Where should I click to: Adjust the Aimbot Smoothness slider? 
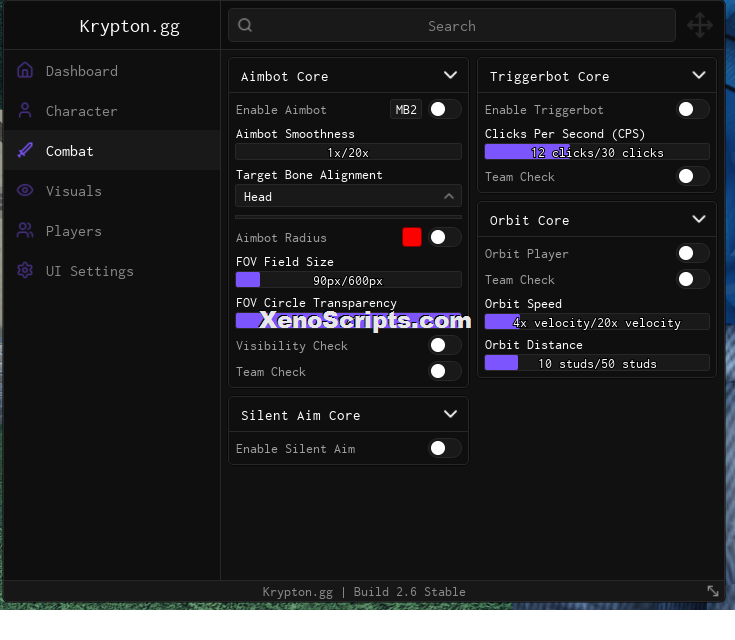click(x=348, y=152)
